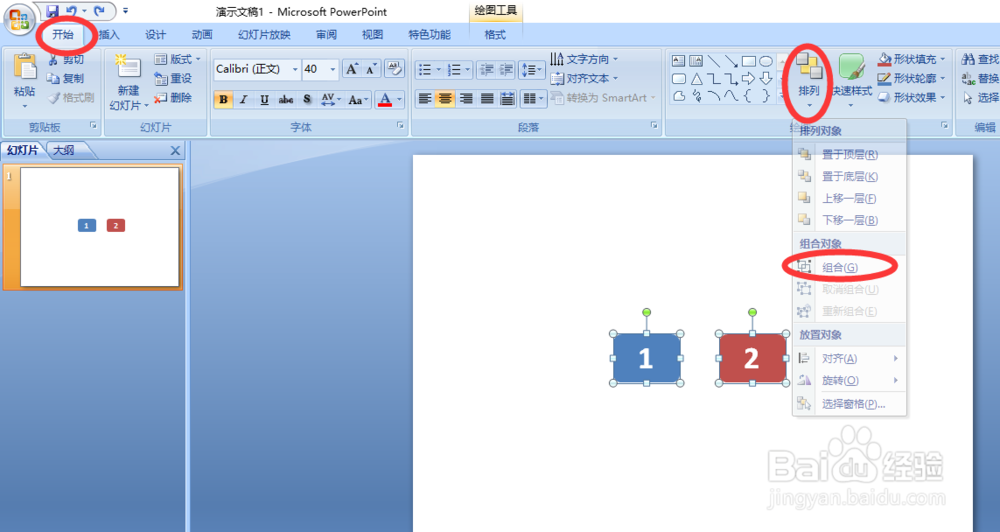Increase font size with the large A icon
The width and height of the screenshot is (1000, 532).
(x=351, y=69)
